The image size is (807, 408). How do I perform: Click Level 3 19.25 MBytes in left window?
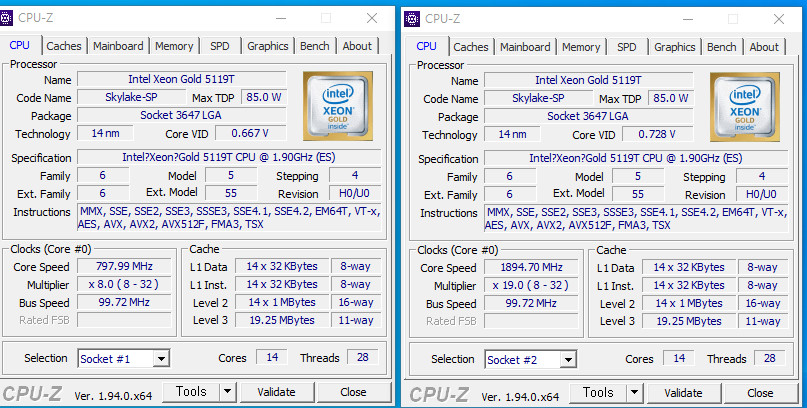[x=282, y=320]
